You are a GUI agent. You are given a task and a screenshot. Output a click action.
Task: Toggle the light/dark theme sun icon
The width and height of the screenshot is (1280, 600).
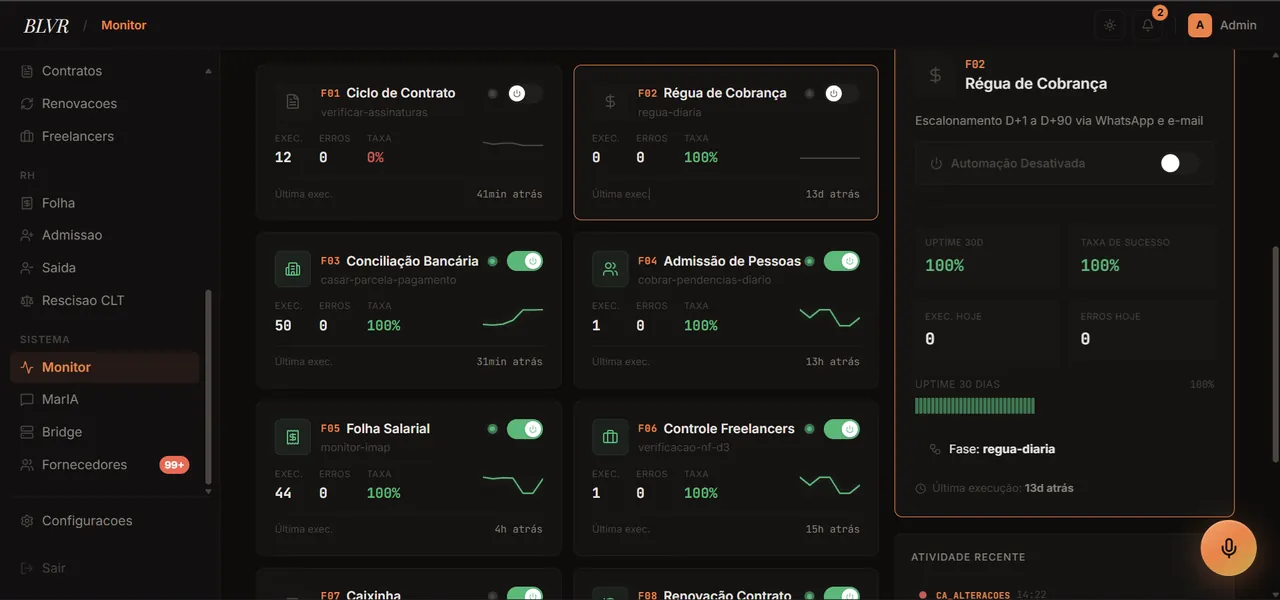tap(1110, 25)
